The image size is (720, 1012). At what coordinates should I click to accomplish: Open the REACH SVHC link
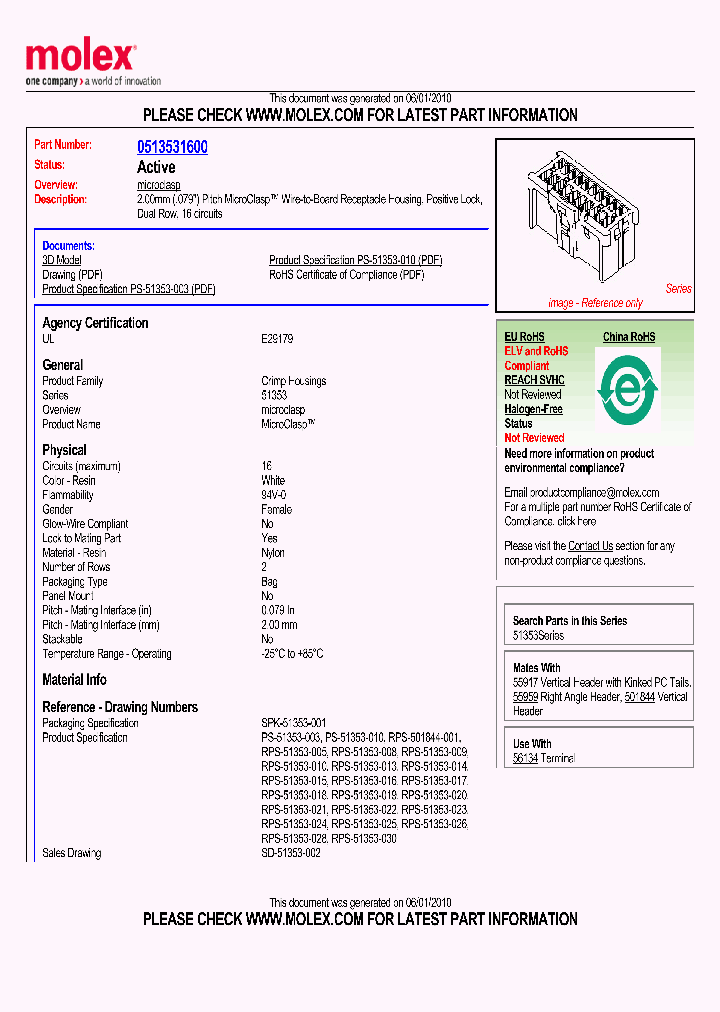(534, 380)
